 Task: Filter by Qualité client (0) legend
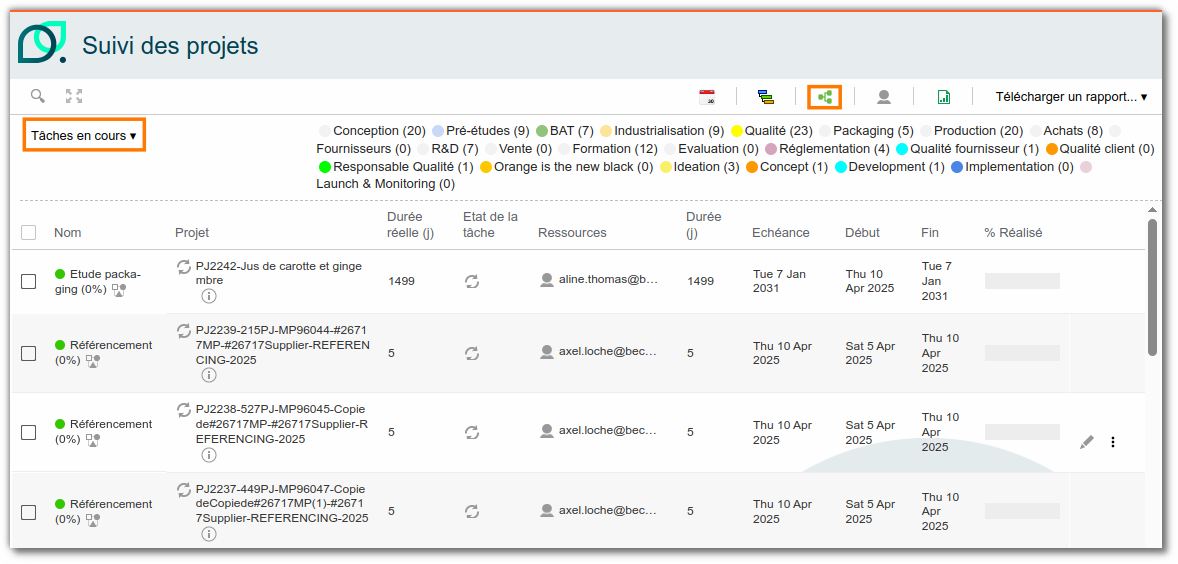pos(1100,149)
